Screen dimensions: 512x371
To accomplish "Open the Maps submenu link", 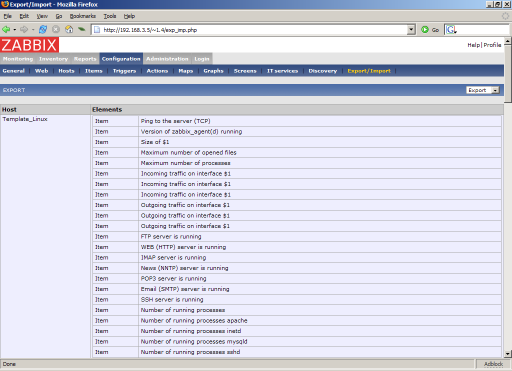I will pos(186,71).
